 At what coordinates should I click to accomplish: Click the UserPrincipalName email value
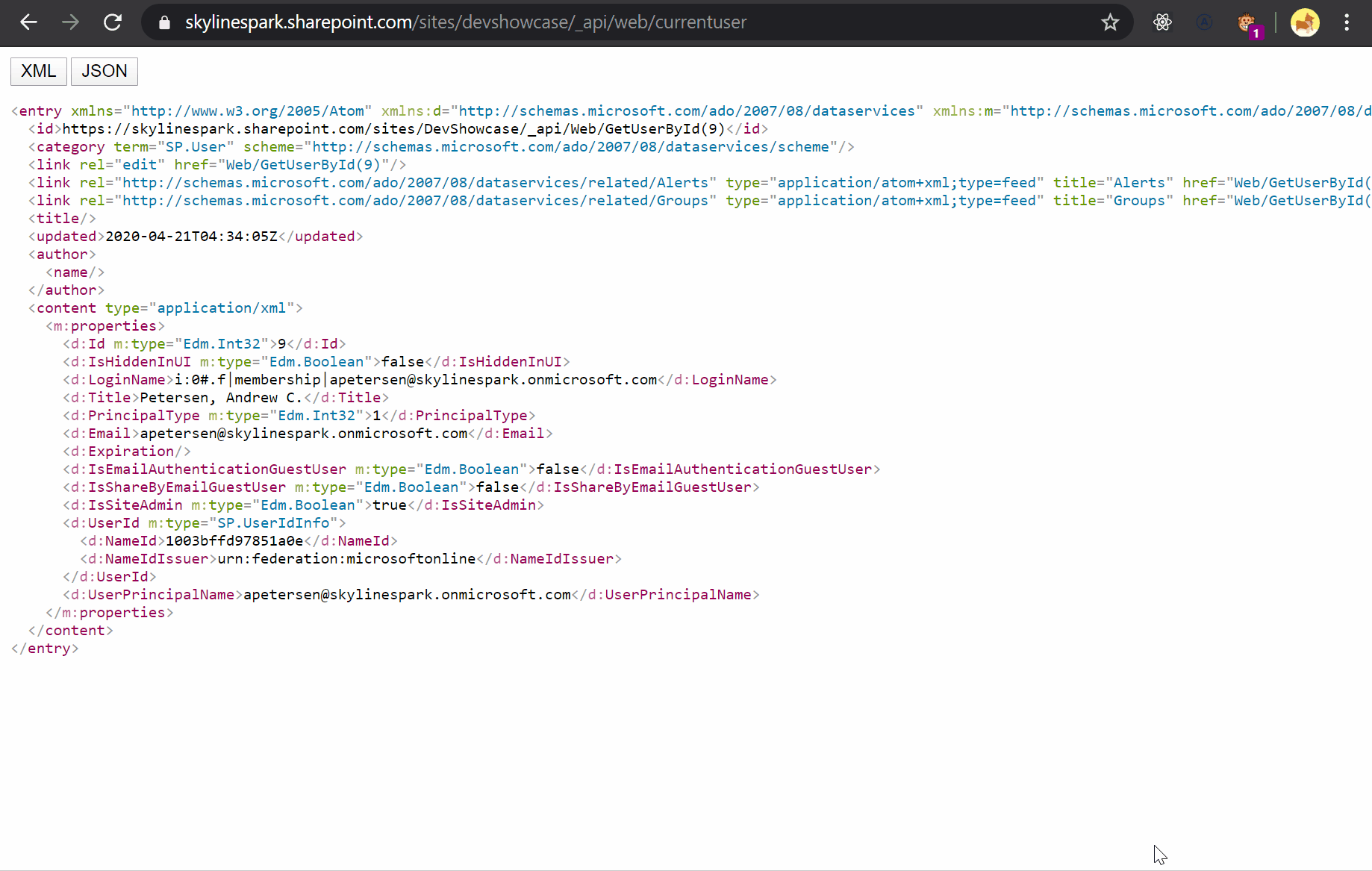(x=407, y=595)
